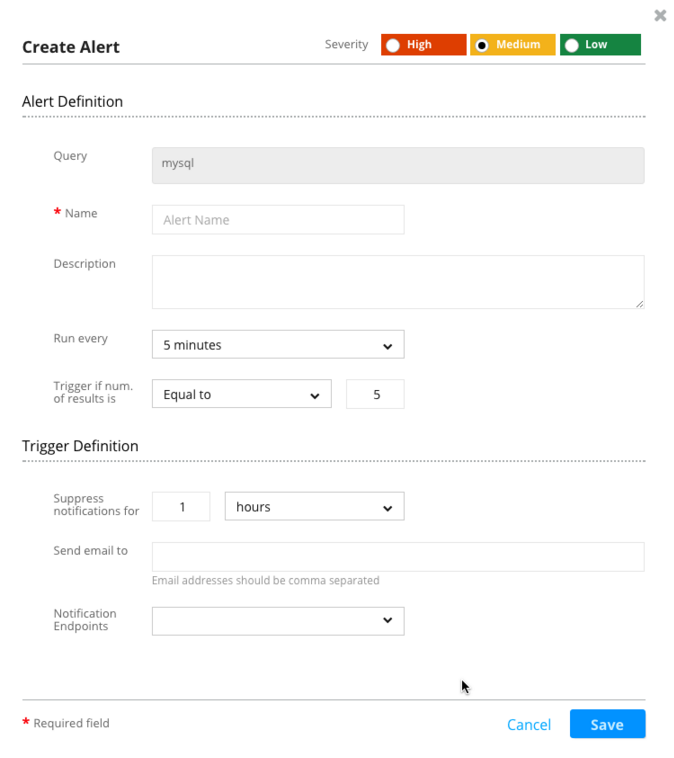Click the hours dropdown chevron arrow
674x758 pixels.
[387, 508]
